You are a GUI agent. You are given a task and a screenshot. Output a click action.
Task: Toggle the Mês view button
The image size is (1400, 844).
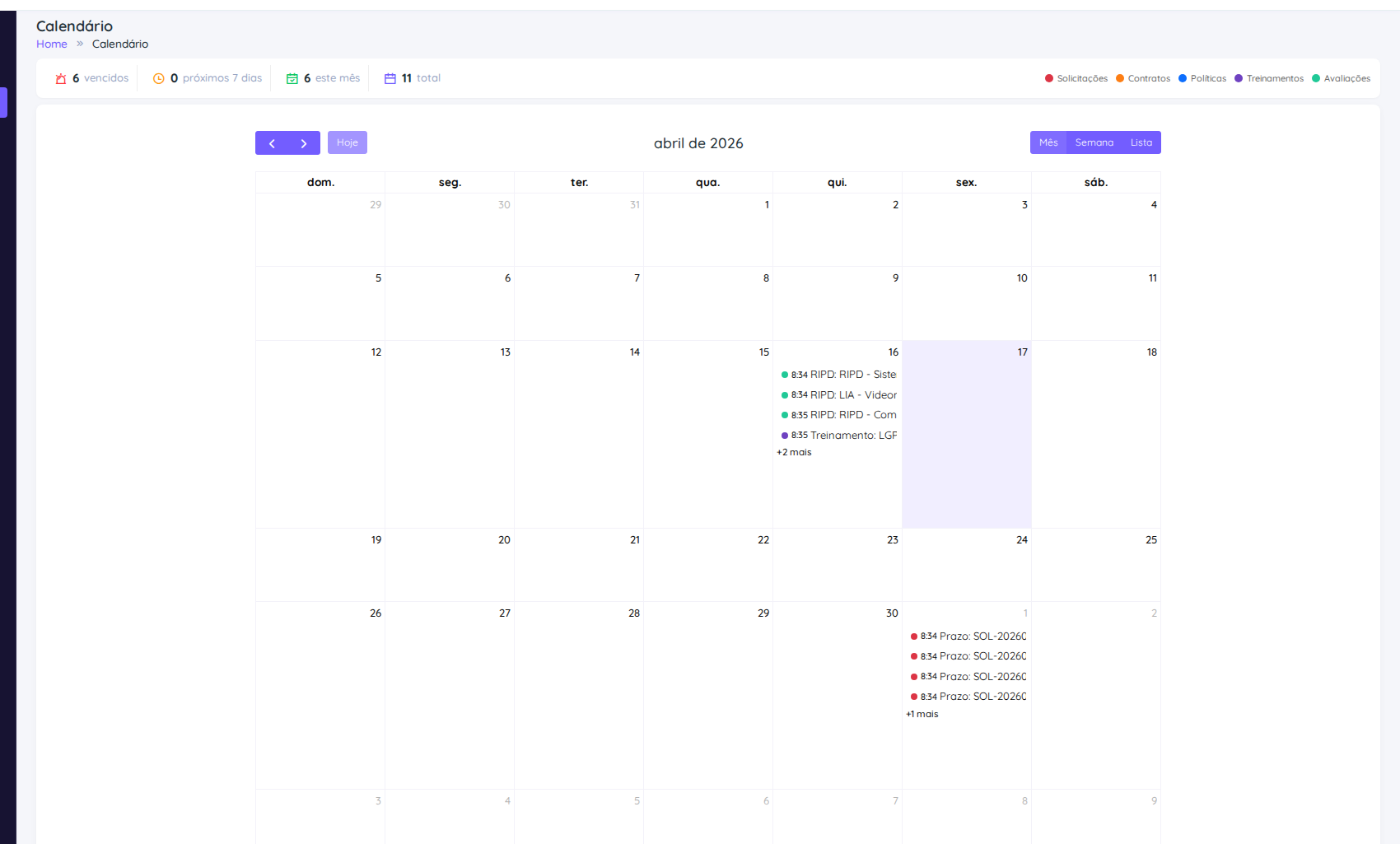click(x=1048, y=142)
